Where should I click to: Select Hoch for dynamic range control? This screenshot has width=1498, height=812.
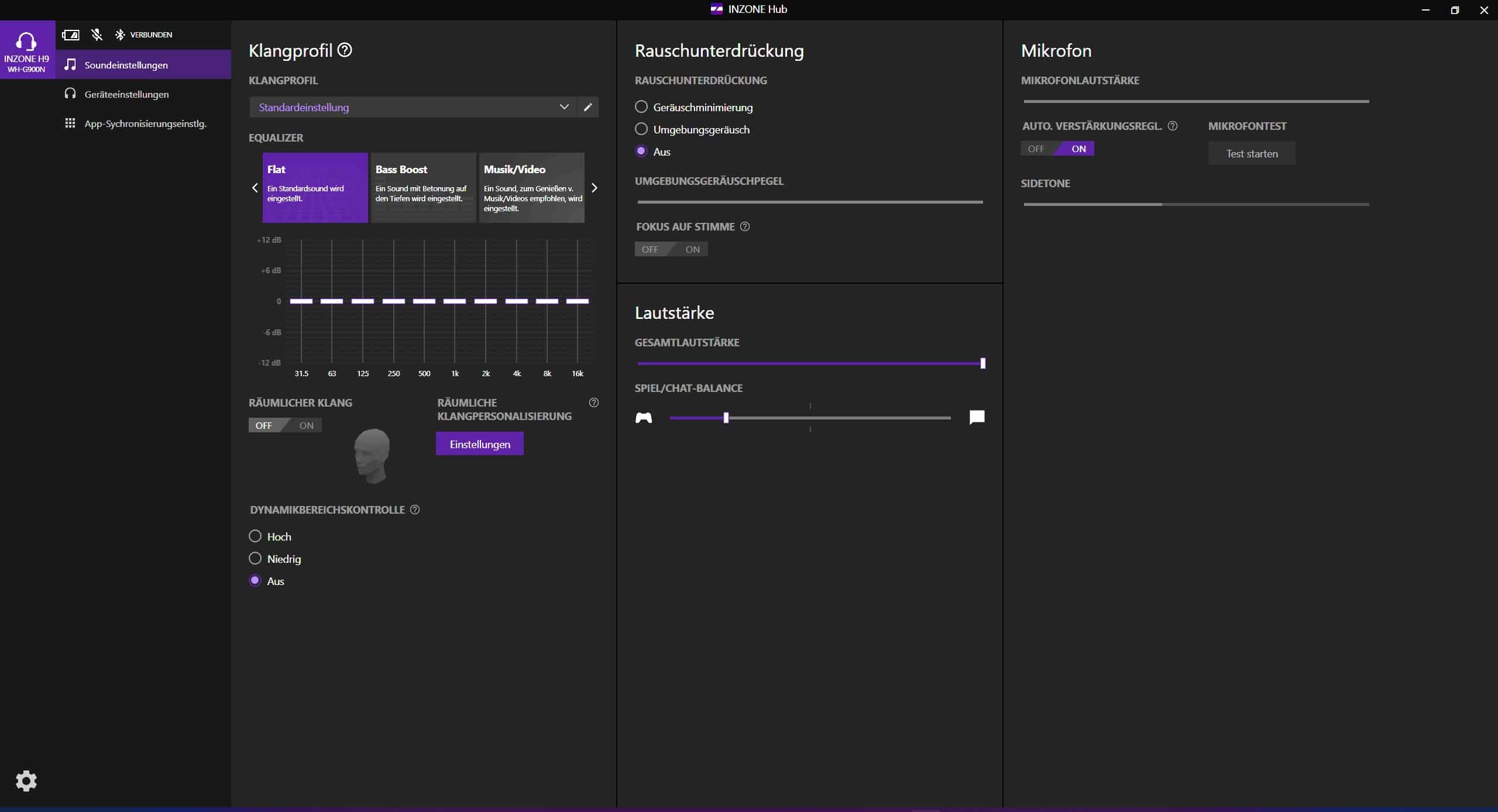pyautogui.click(x=255, y=536)
